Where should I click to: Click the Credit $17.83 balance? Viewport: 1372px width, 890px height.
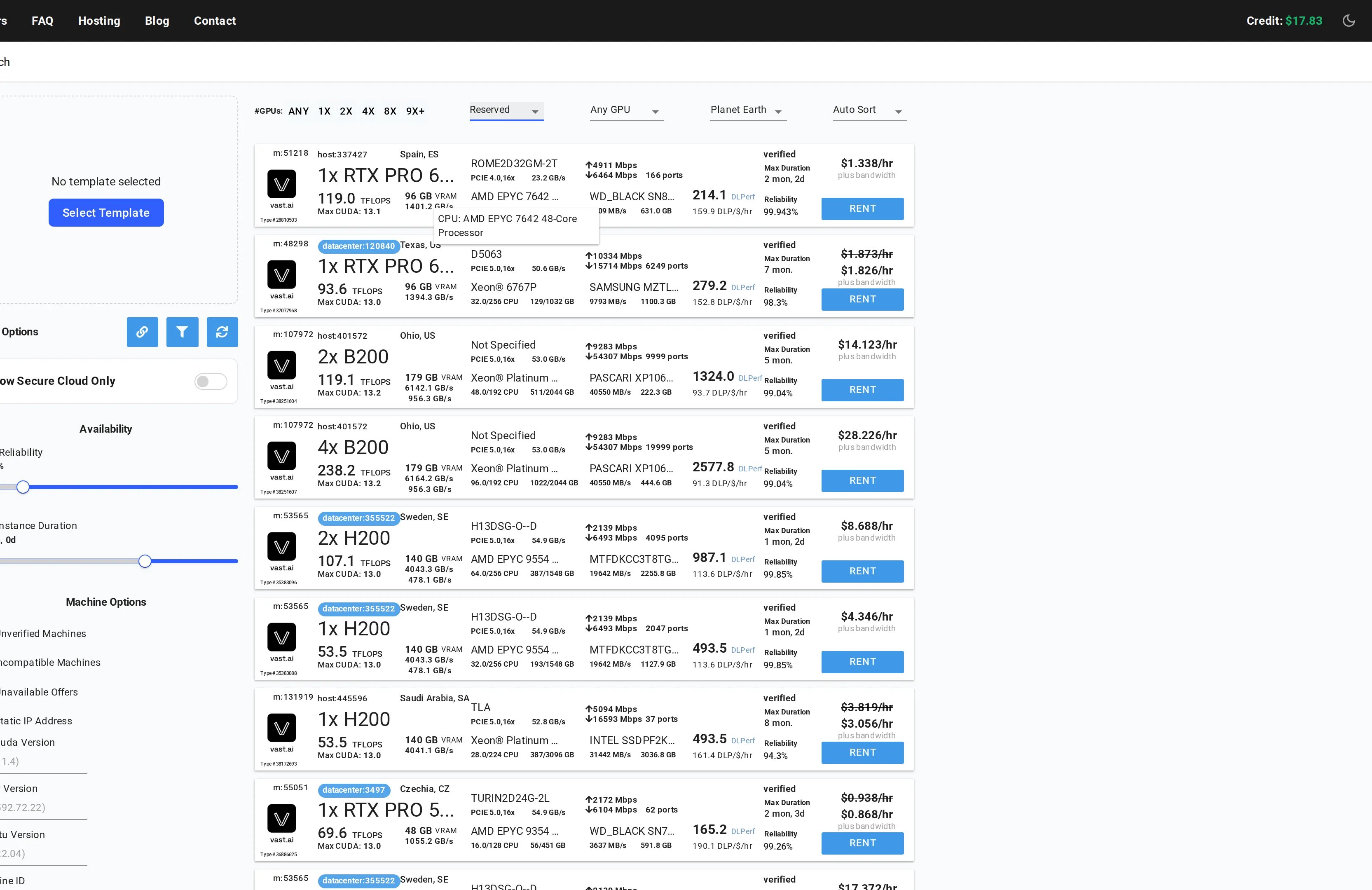pos(1284,21)
